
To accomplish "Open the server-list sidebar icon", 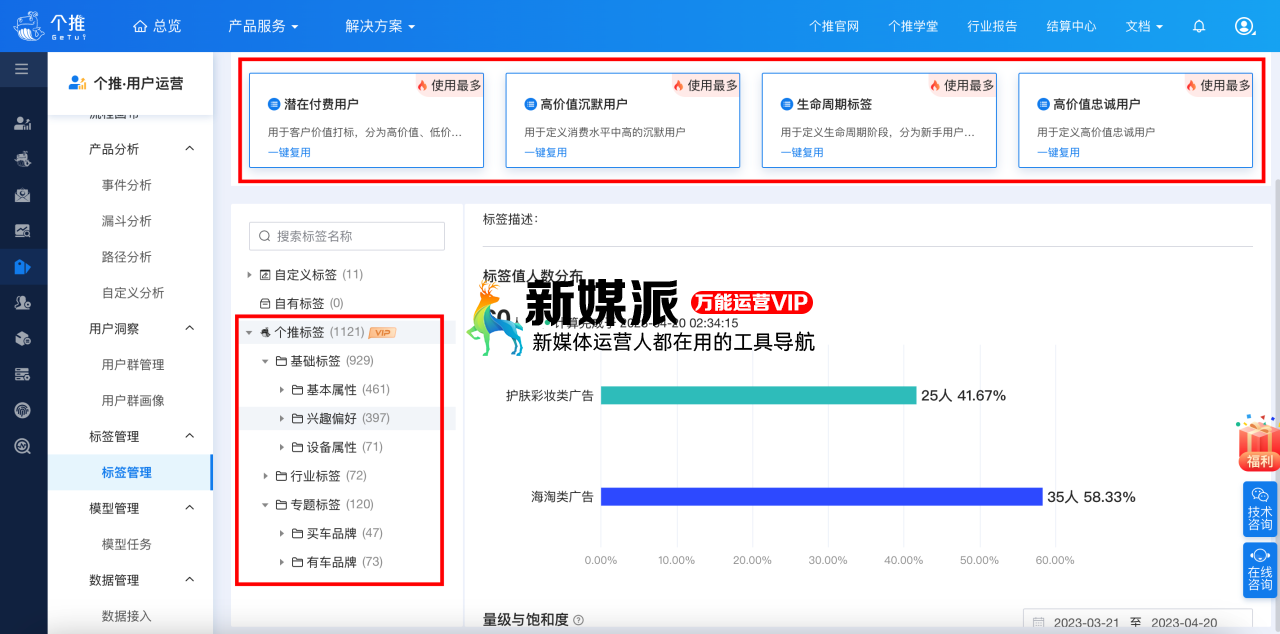I will pyautogui.click(x=22, y=374).
